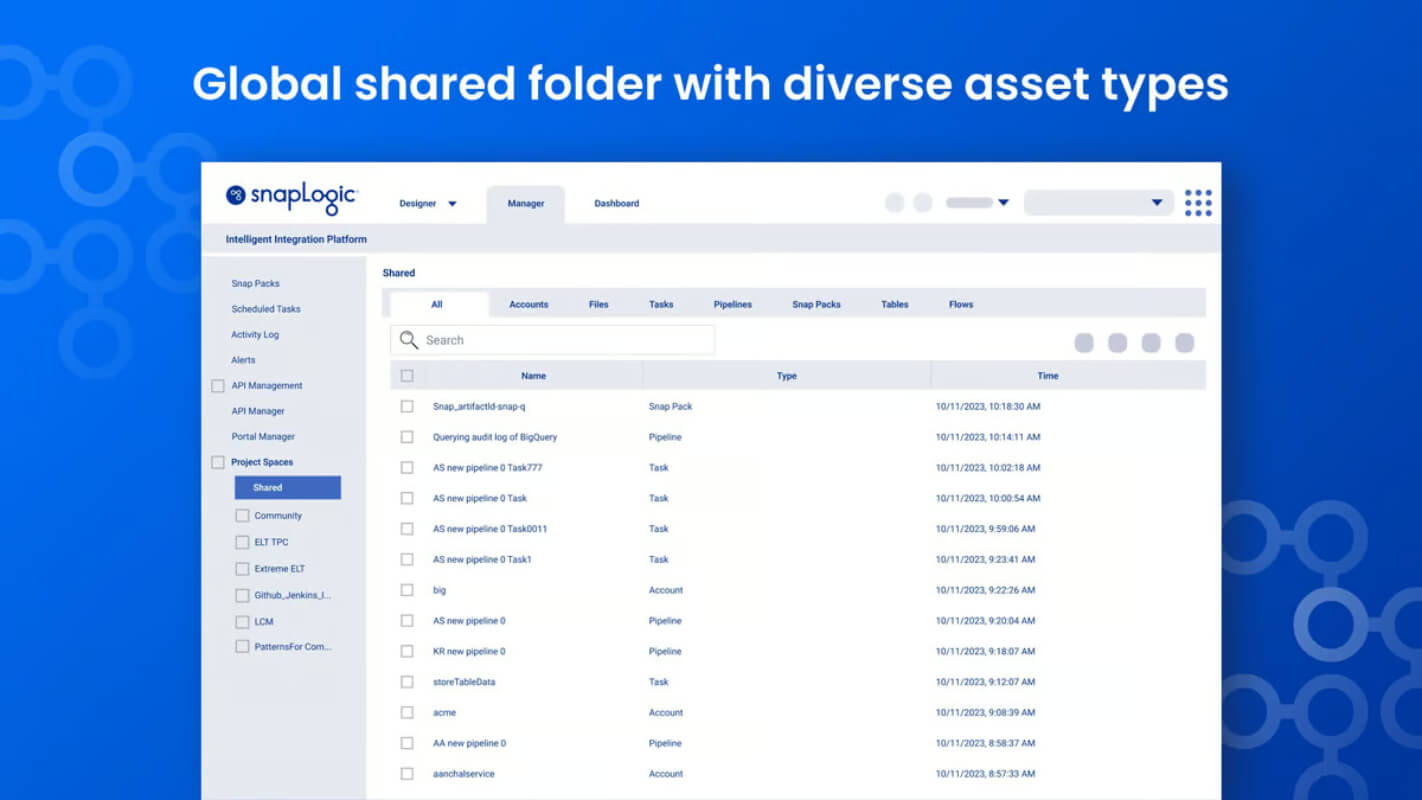Toggle the box beside Project Spaces
Viewport: 1422px width, 800px height.
pyautogui.click(x=218, y=462)
